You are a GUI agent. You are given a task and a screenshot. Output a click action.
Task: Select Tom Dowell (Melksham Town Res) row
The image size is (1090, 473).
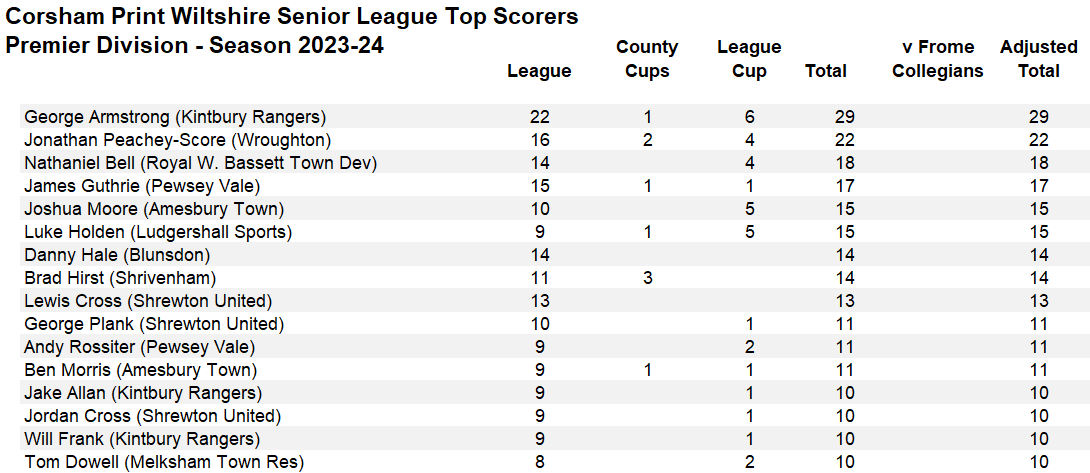[164, 462]
